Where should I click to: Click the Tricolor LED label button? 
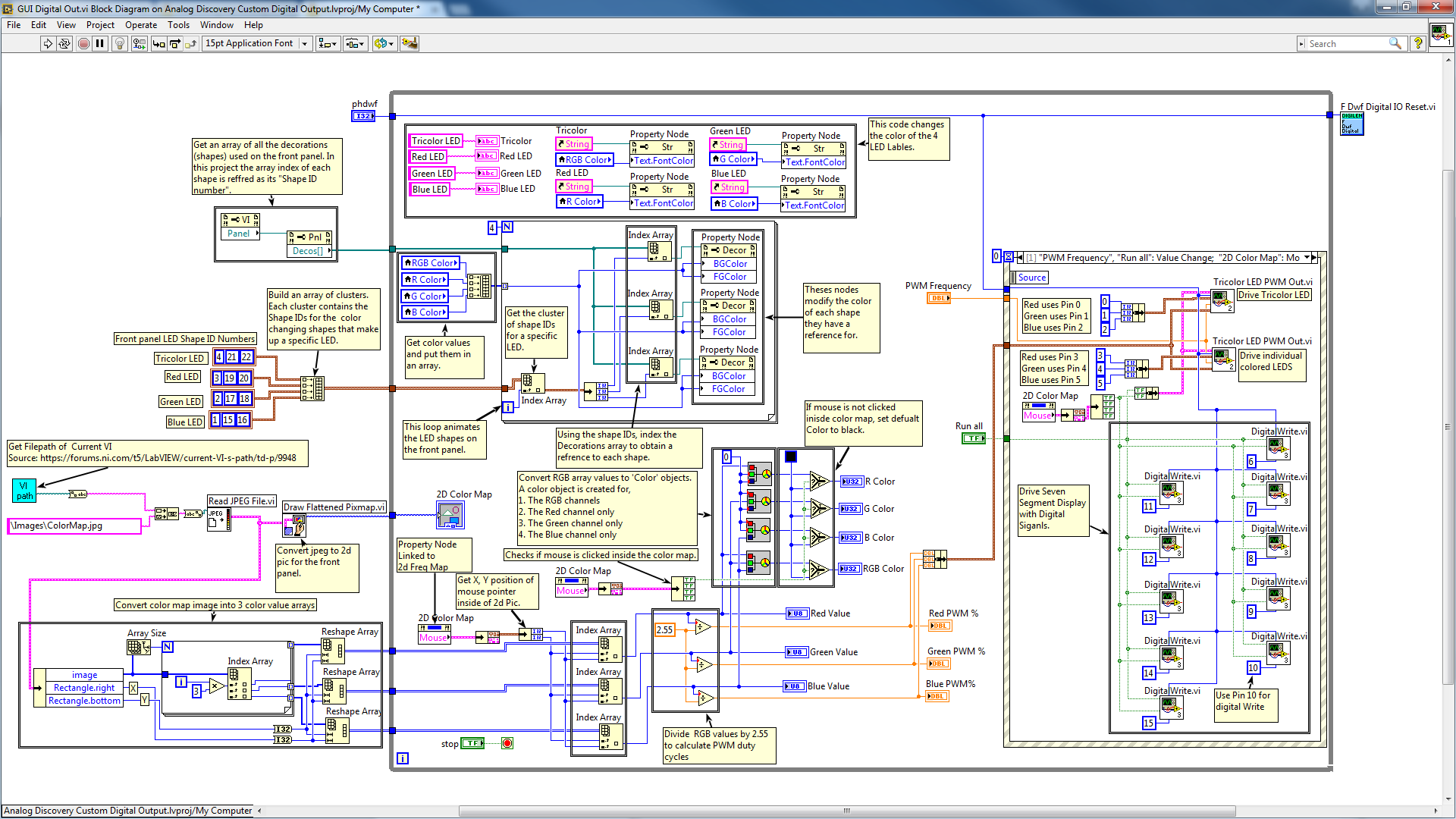[x=435, y=141]
